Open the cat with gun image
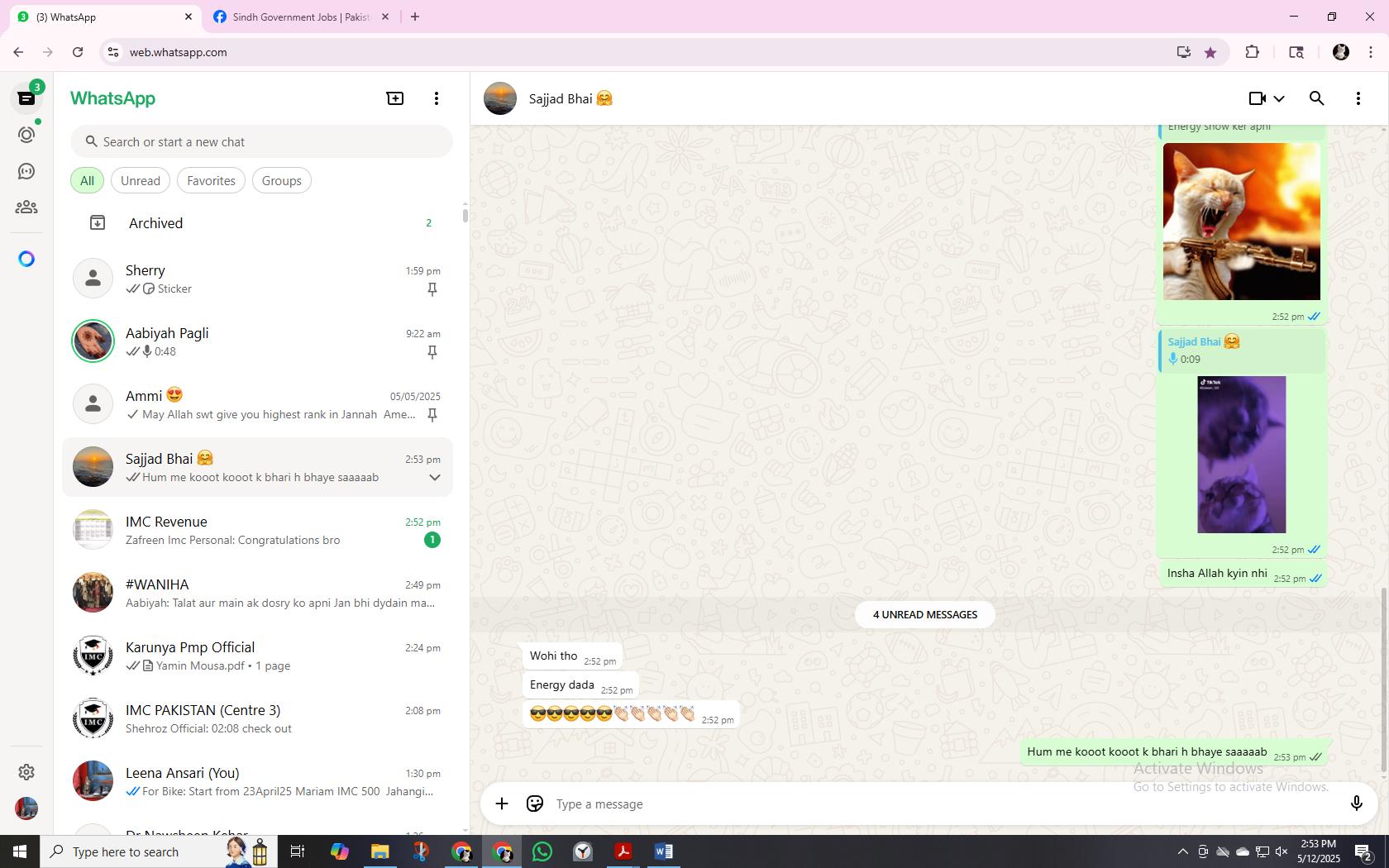This screenshot has height=868, width=1389. pos(1241,222)
